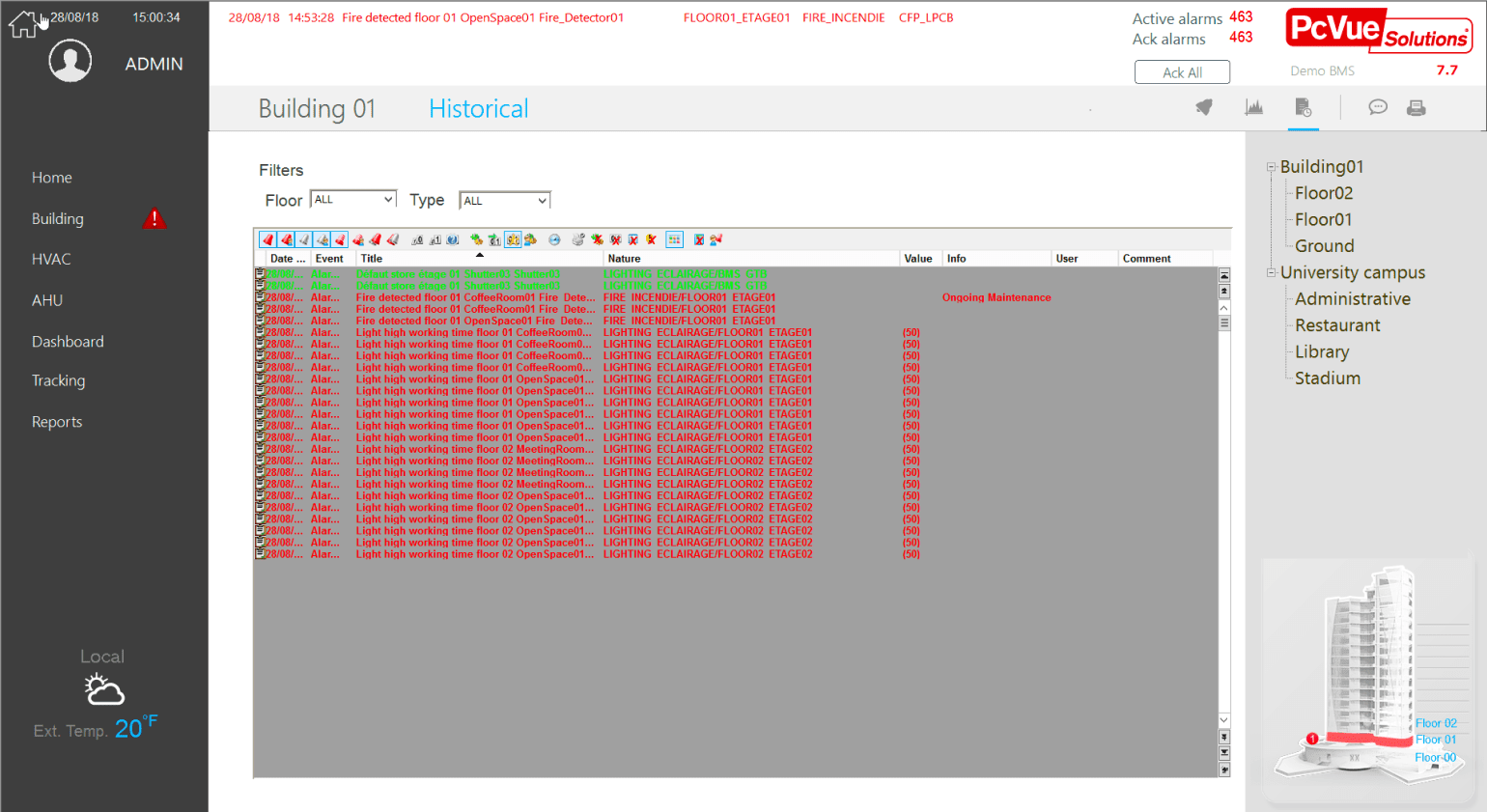This screenshot has width=1487, height=812.
Task: Toggle the grey bell filter button
Action: pos(304,239)
